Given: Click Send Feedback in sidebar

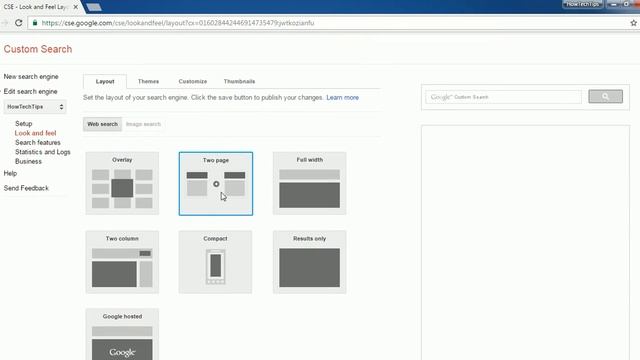Looking at the screenshot, I should click(x=26, y=188).
